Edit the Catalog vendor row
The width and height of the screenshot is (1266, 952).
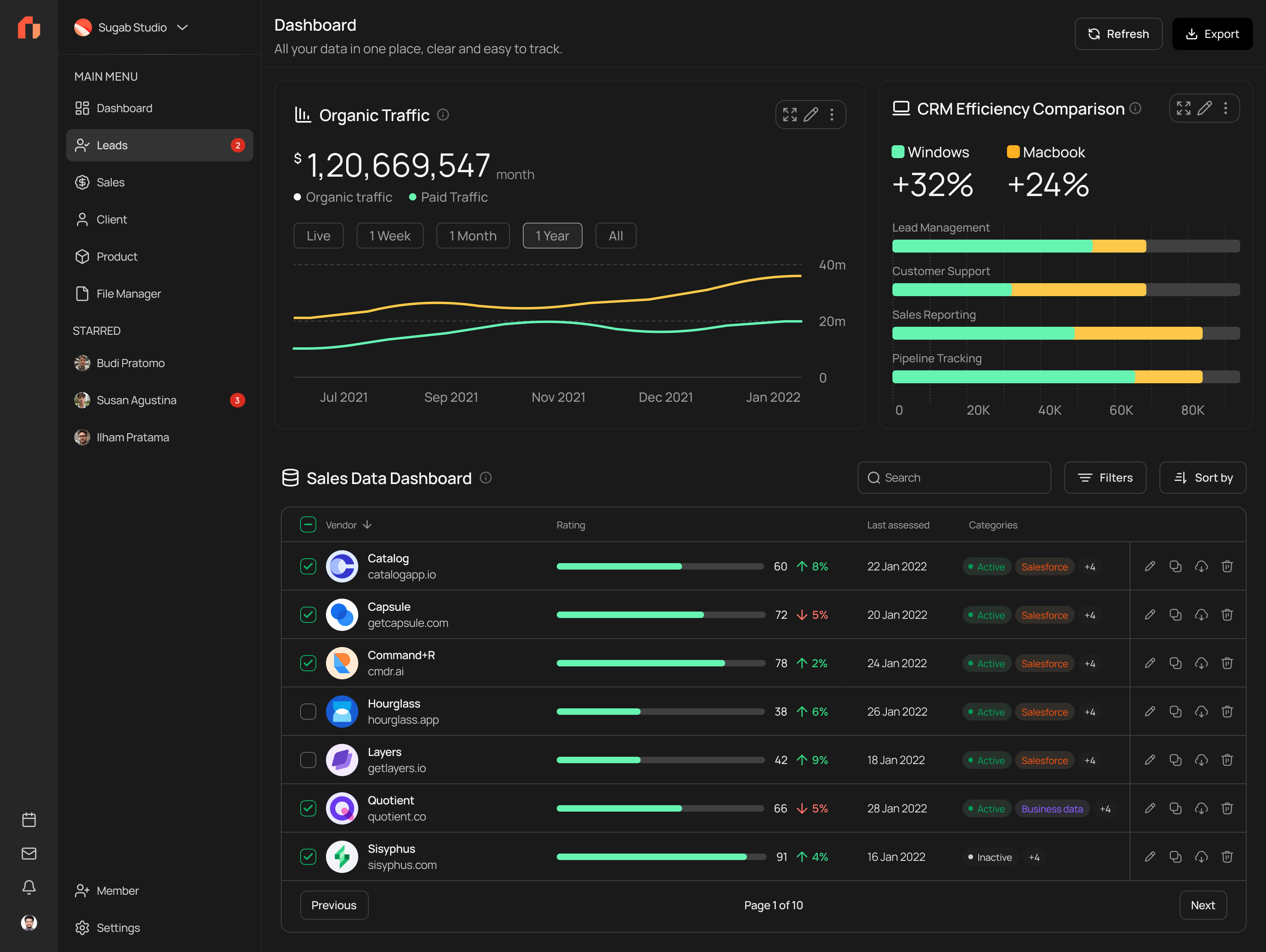point(1150,566)
